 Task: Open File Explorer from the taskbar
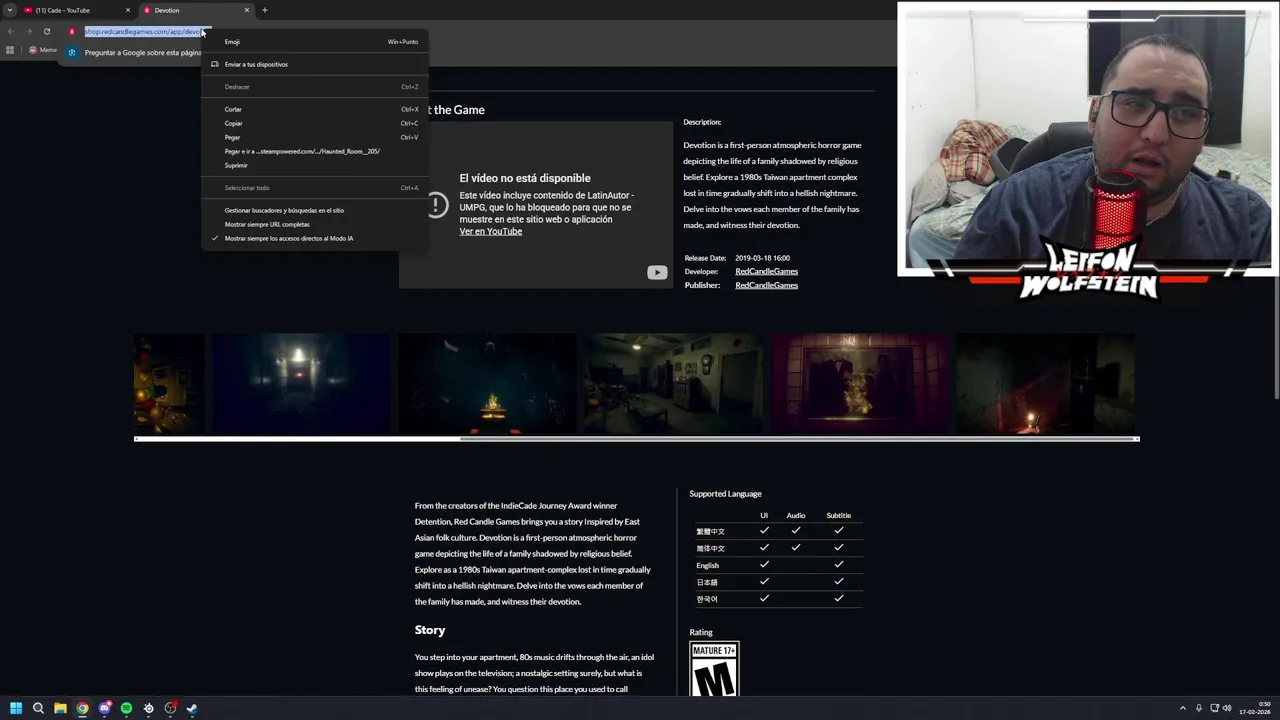[60, 708]
